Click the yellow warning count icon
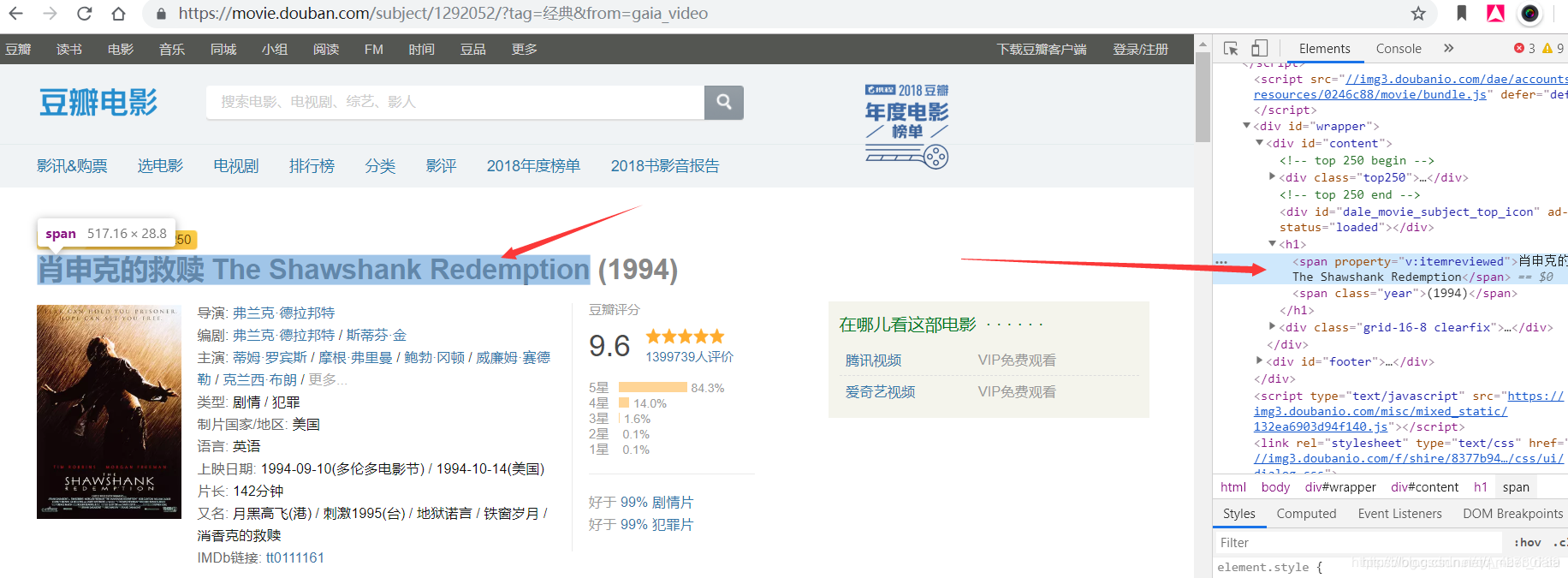This screenshot has width=1568, height=578. coord(1547,48)
